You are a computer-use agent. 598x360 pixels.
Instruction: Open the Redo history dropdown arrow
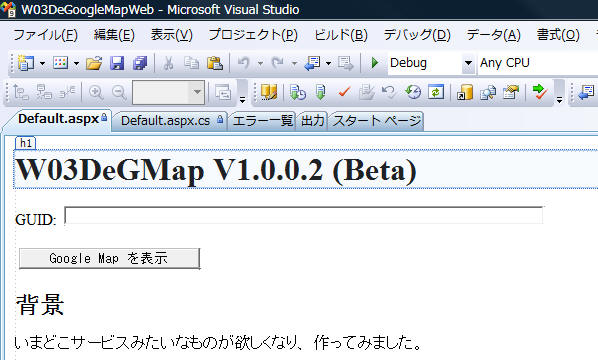pyautogui.click(x=294, y=63)
